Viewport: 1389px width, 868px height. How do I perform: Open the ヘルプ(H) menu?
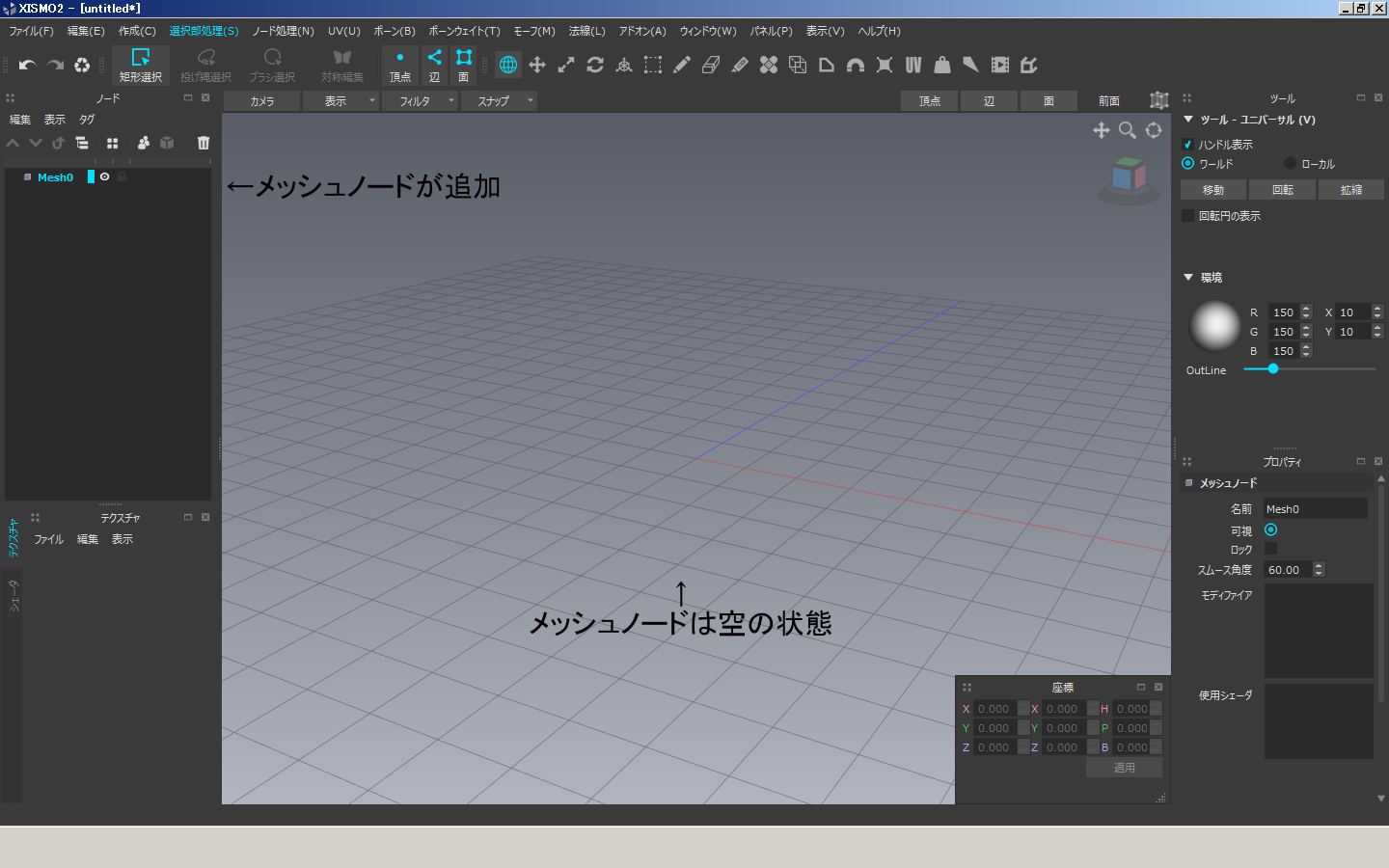pyautogui.click(x=879, y=31)
